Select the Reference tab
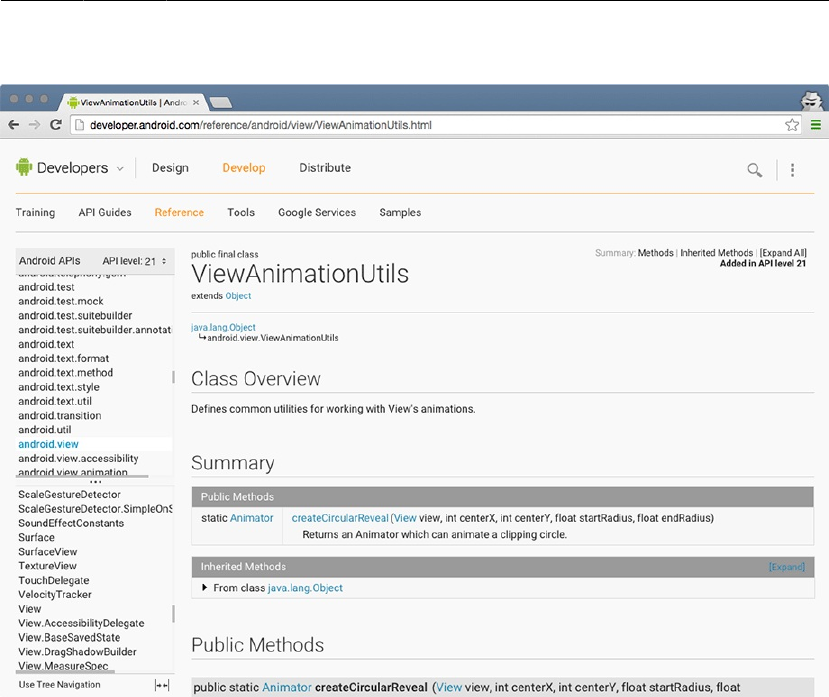Viewport: 829px width, 697px height. tap(179, 212)
